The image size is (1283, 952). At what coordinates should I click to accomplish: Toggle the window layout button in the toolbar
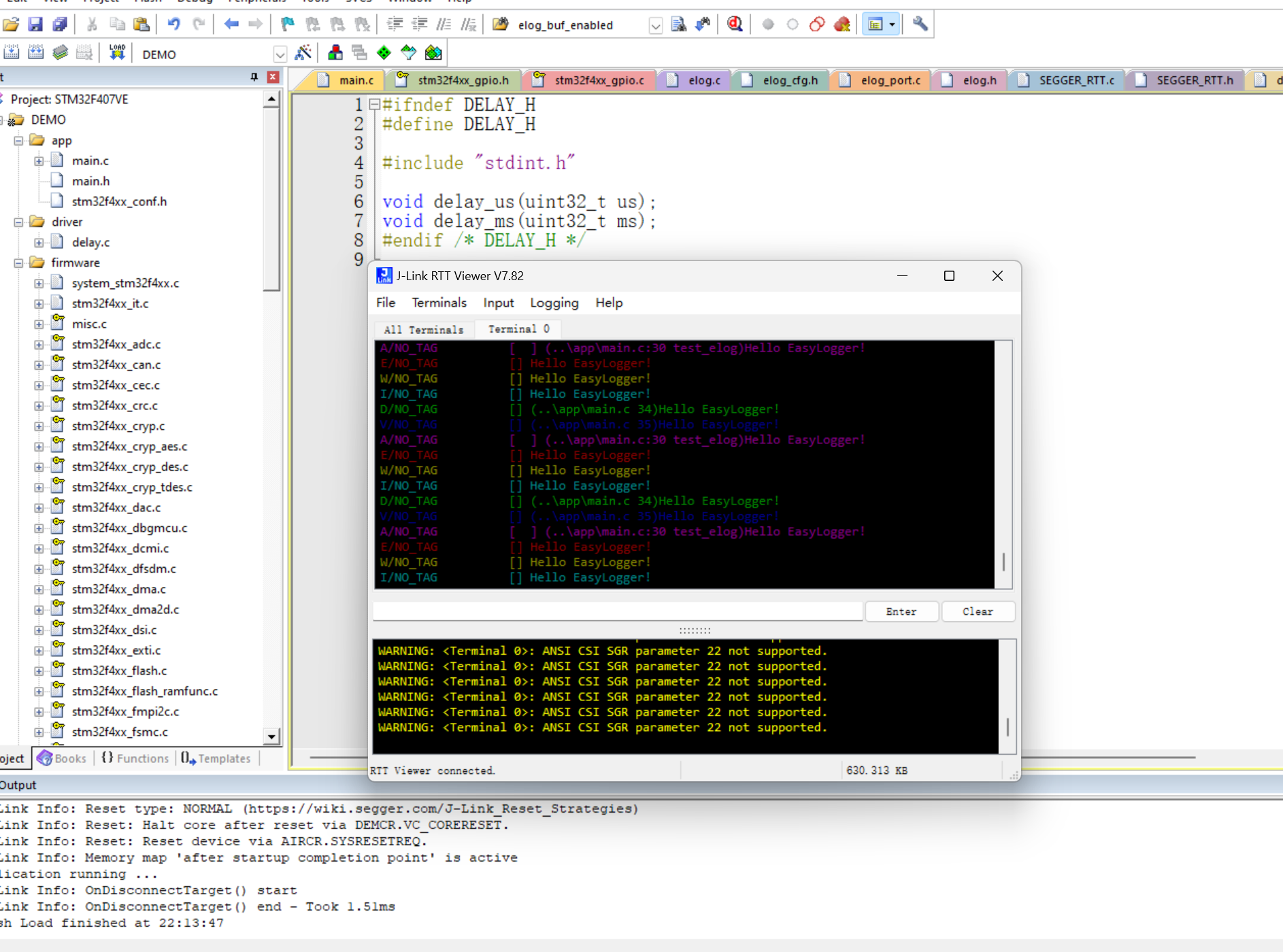click(x=876, y=25)
